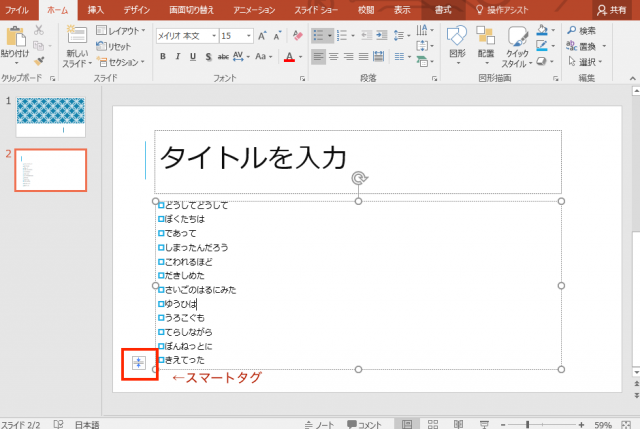Toggle Underline formatting

pos(193,57)
